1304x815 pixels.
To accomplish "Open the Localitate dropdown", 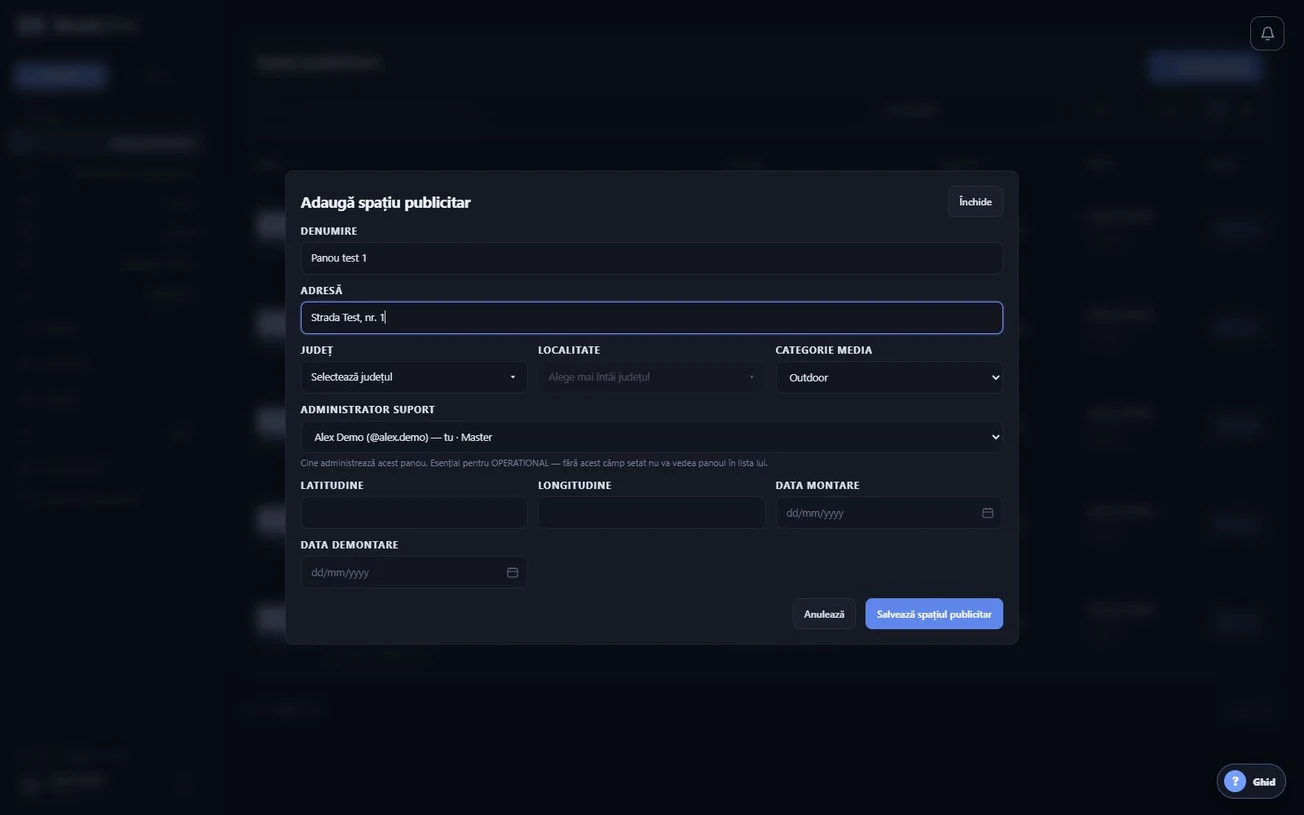I will pyautogui.click(x=651, y=377).
